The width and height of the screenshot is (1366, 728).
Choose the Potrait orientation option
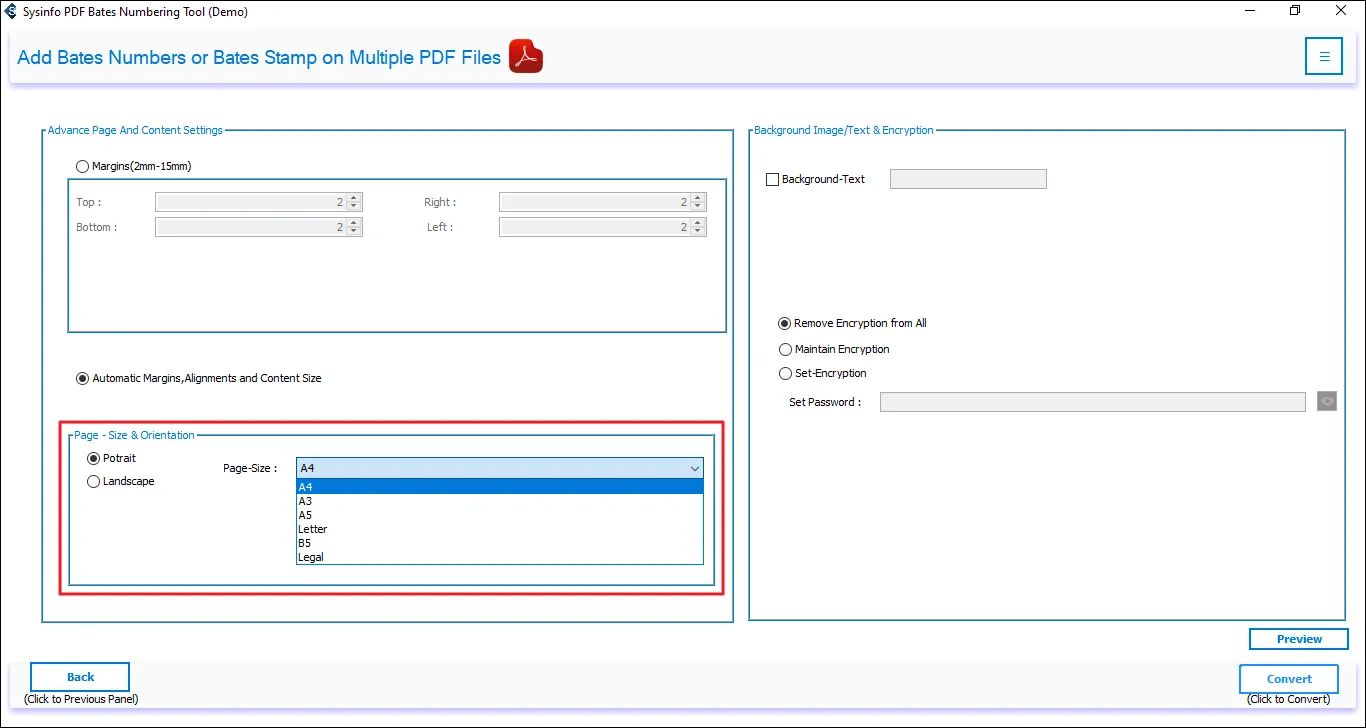coord(94,458)
